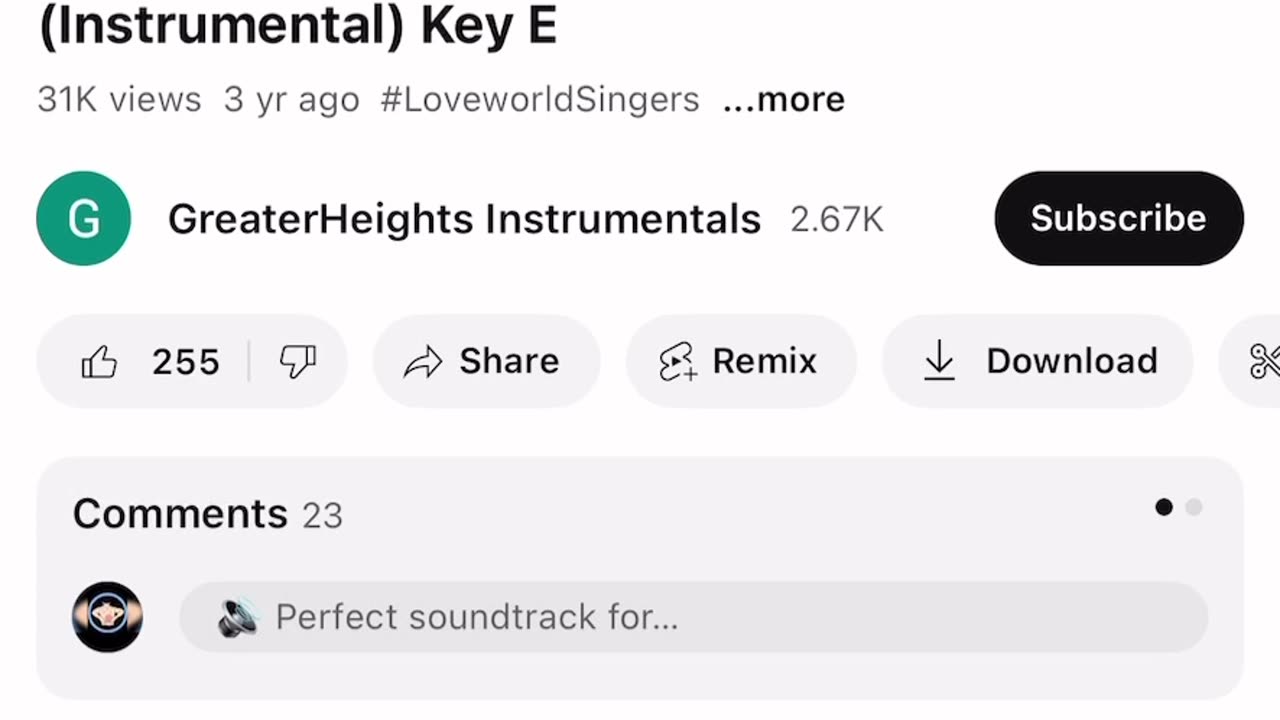Screen dimensions: 1280x720
Task: Click the thumbs-down dislike icon
Action: click(298, 362)
